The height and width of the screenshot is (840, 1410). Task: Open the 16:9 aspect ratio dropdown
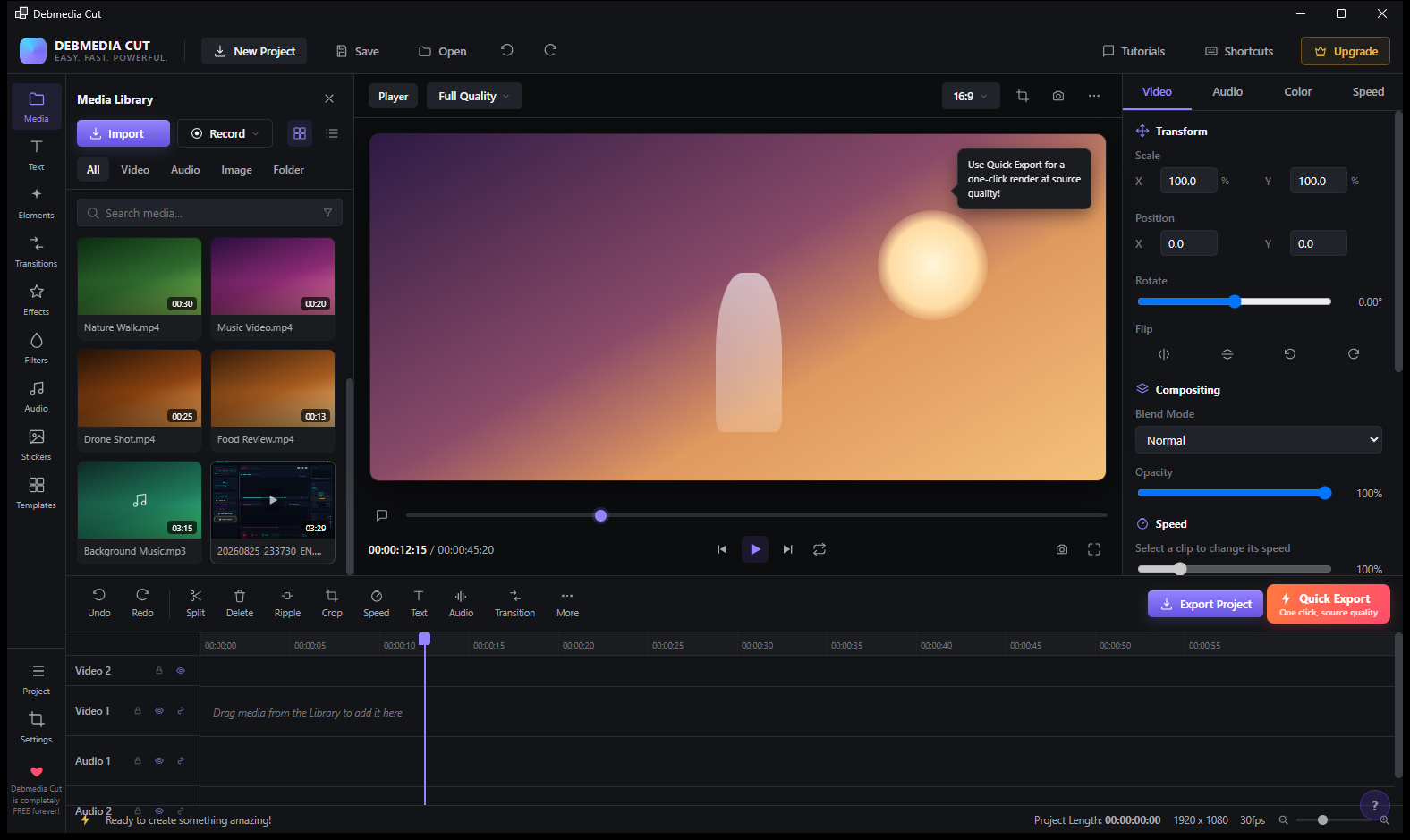coord(971,96)
